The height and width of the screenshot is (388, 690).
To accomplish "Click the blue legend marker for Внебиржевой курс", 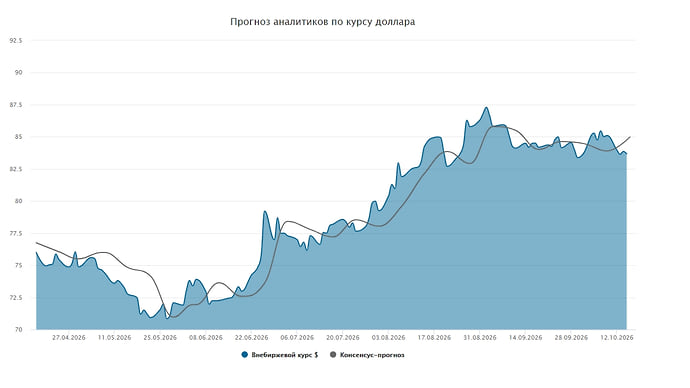I will 245,355.
